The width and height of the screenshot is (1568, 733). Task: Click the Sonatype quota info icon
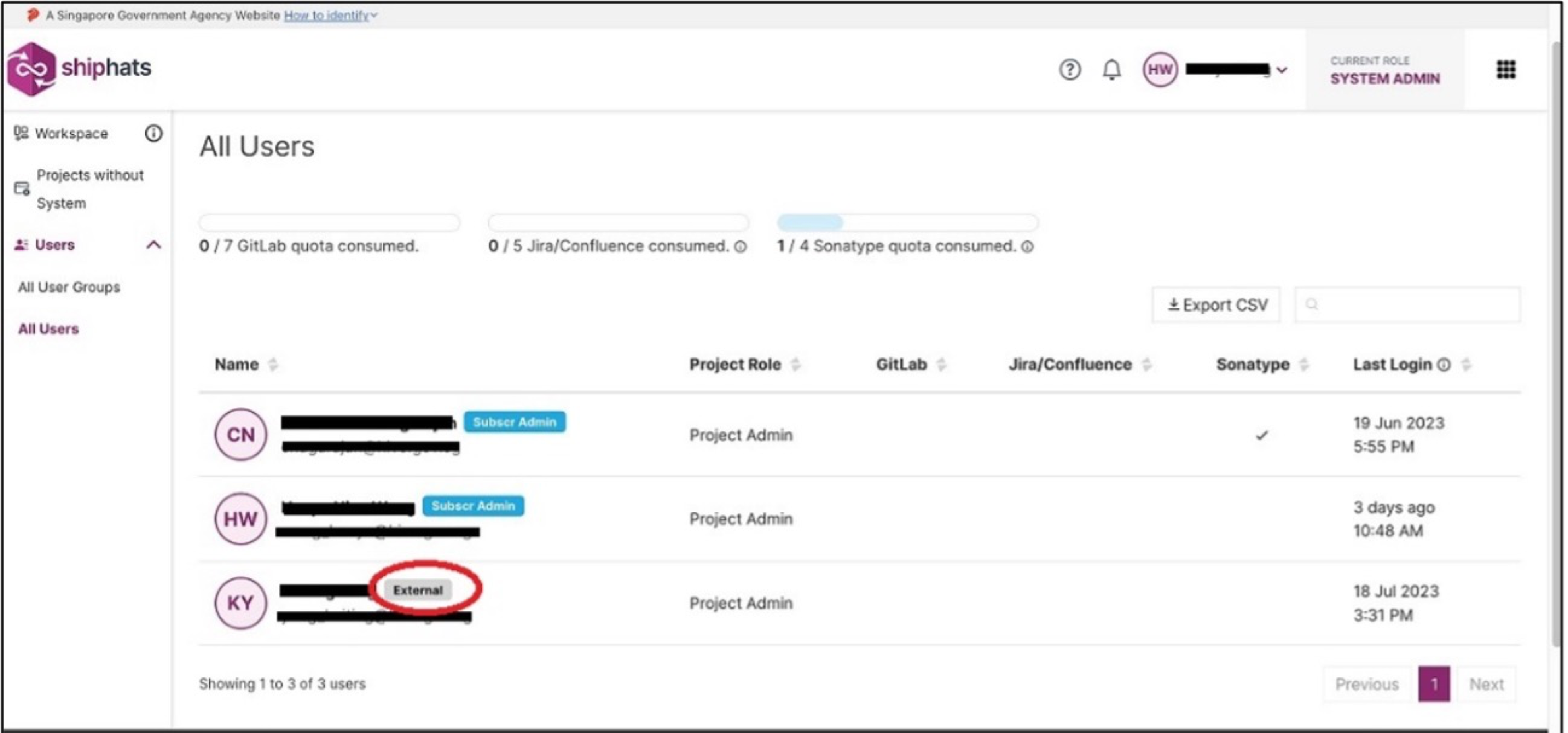[x=1028, y=246]
